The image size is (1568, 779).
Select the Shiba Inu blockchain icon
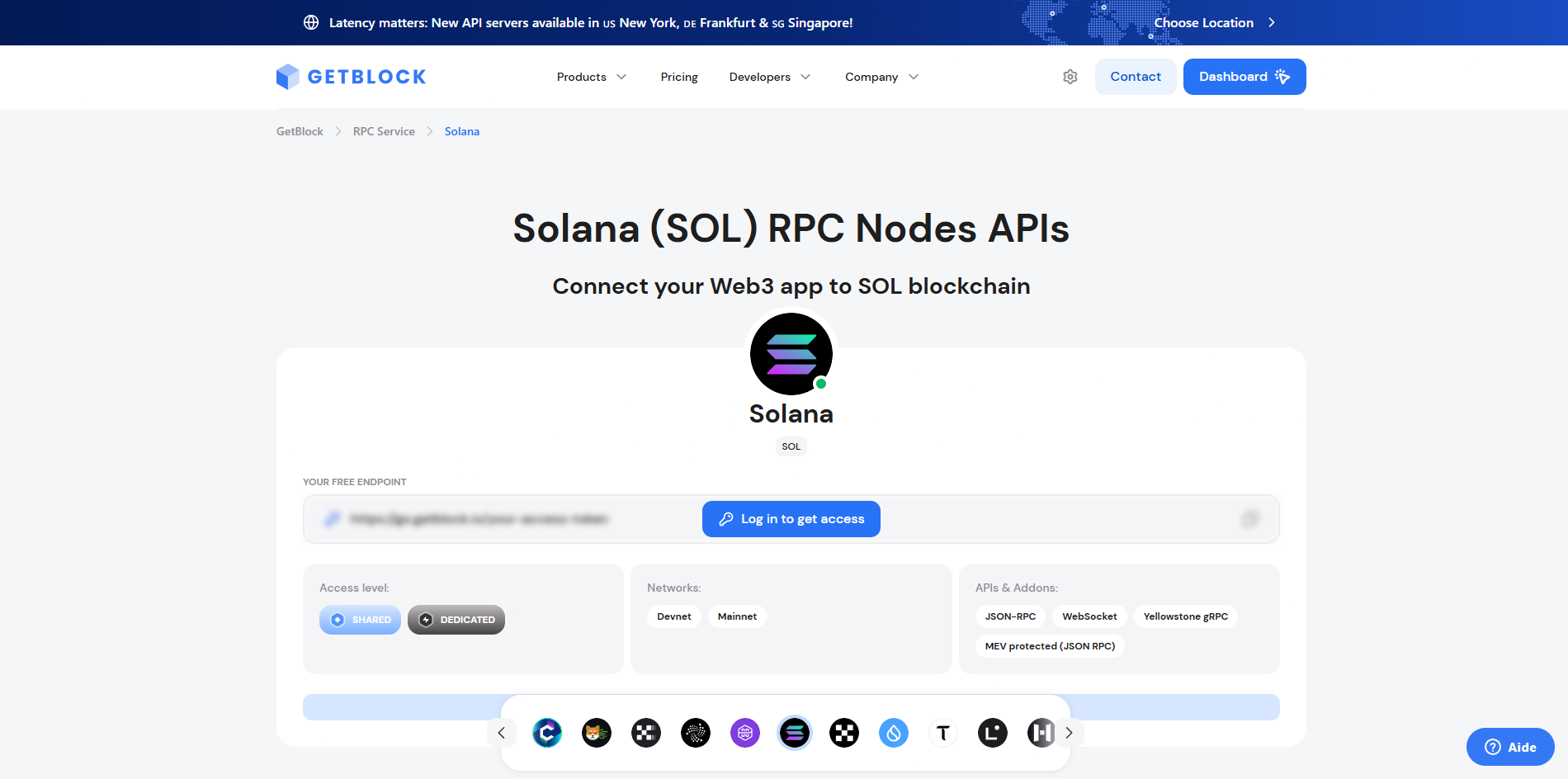coord(597,733)
